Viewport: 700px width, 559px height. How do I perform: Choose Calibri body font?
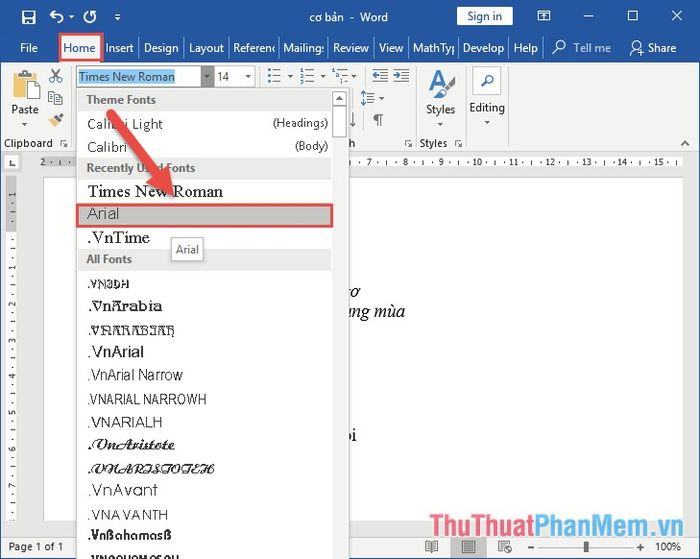tap(204, 146)
